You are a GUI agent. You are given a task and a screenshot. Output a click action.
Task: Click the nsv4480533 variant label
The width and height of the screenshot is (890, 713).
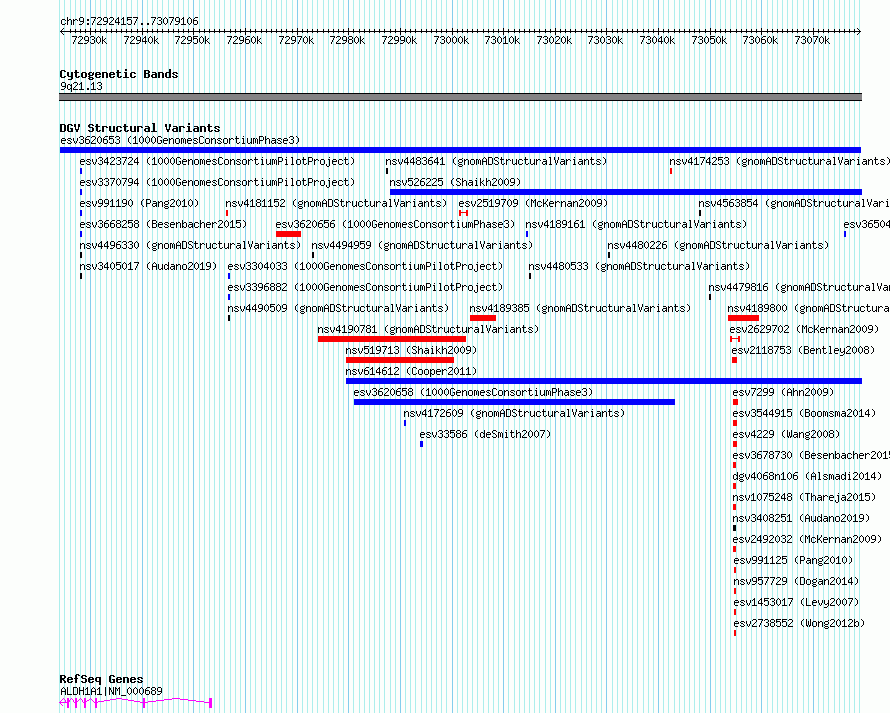tap(639, 266)
